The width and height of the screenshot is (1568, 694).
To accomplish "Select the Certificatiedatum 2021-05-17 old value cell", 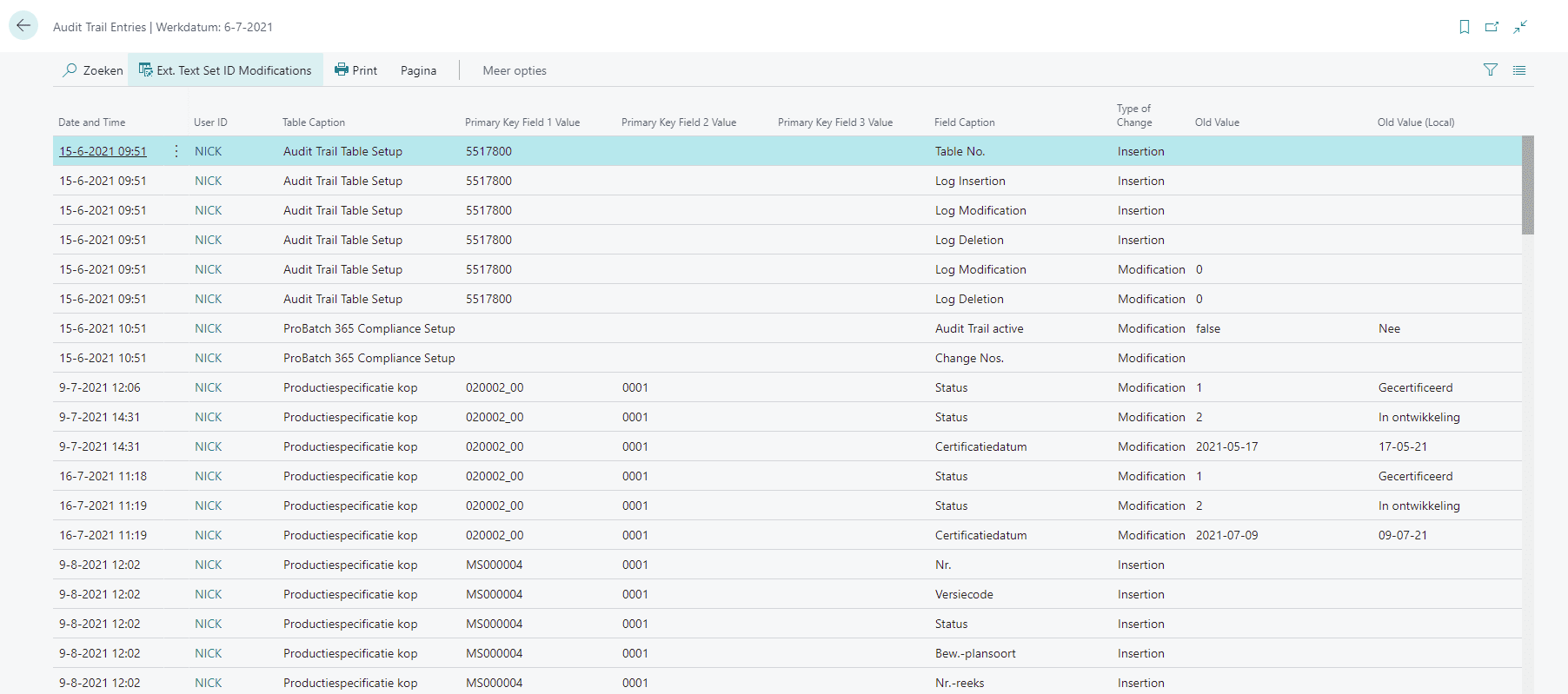I will point(1226,446).
